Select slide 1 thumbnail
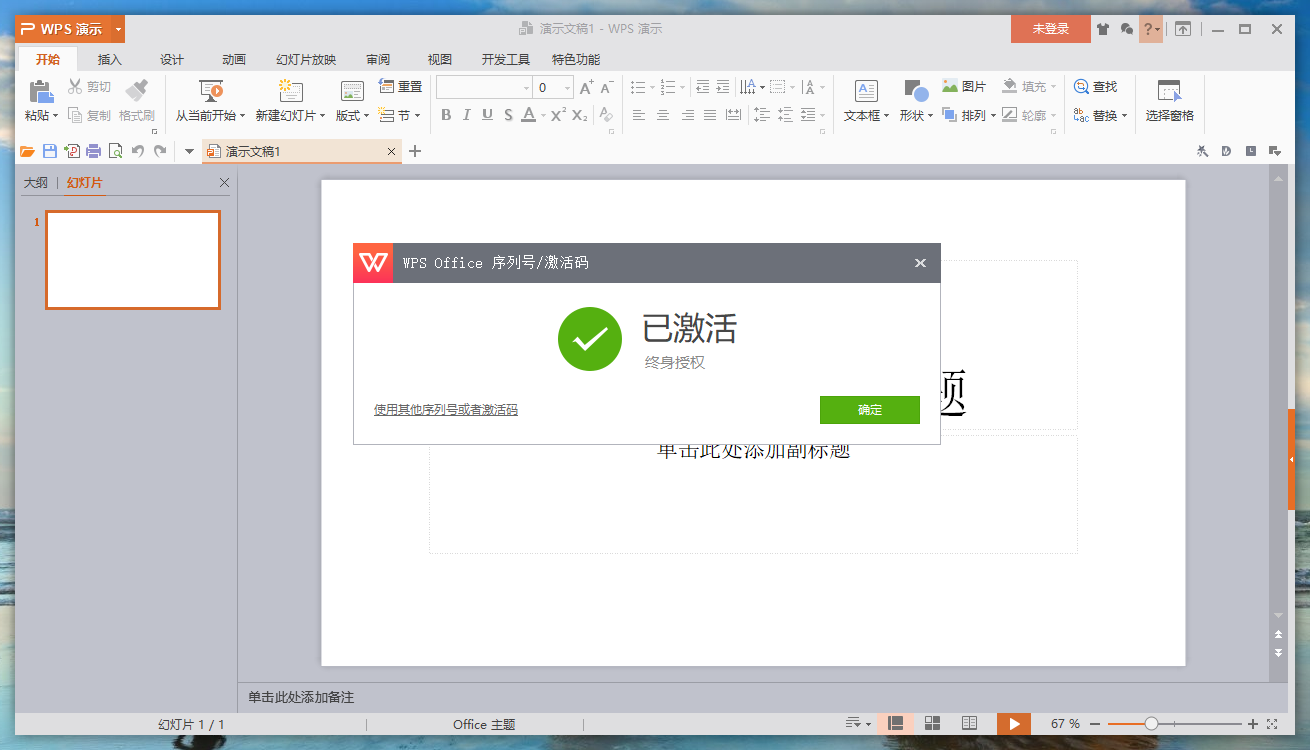The width and height of the screenshot is (1310, 750). tap(133, 260)
